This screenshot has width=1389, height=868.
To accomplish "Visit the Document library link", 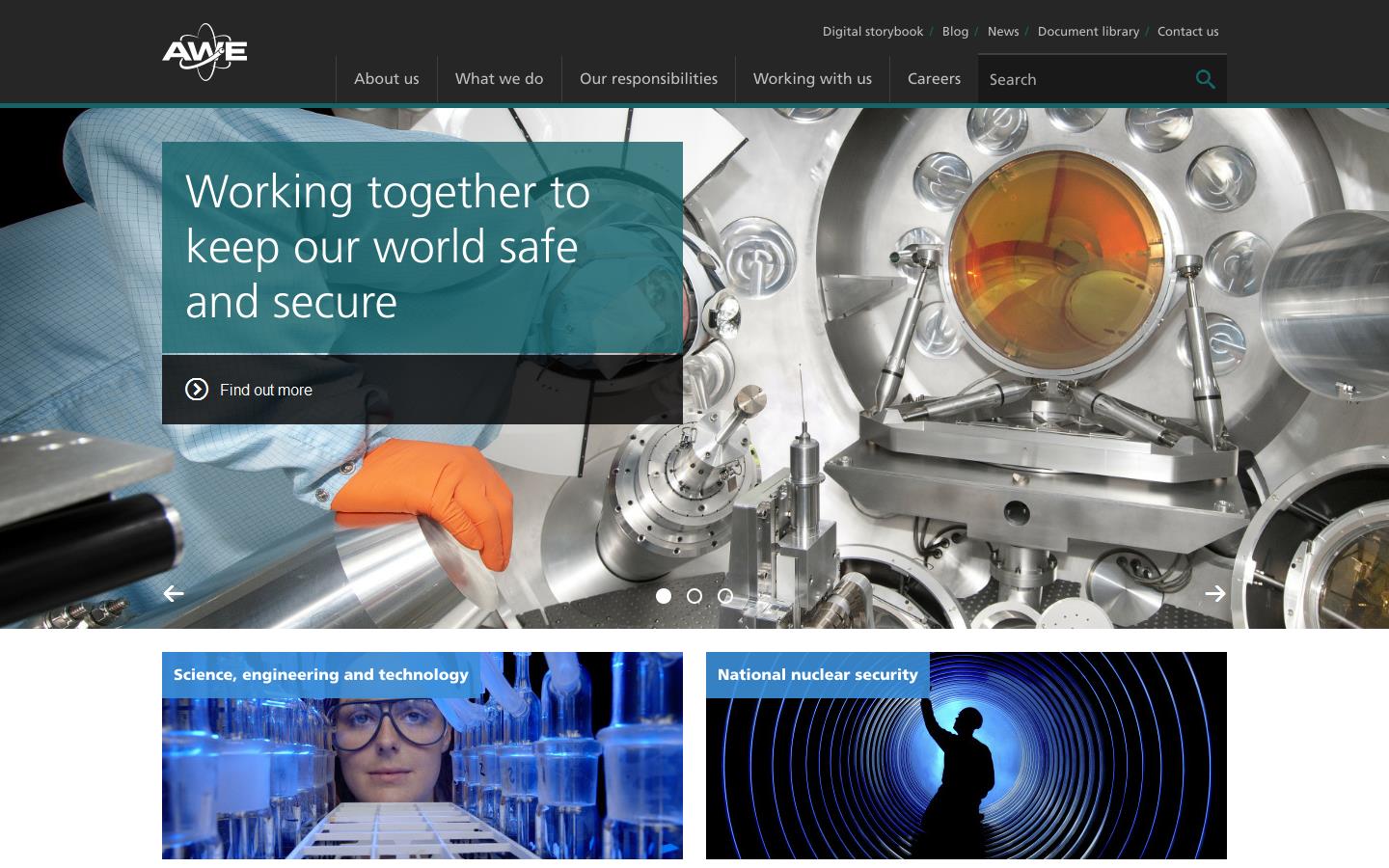I will click(x=1088, y=32).
